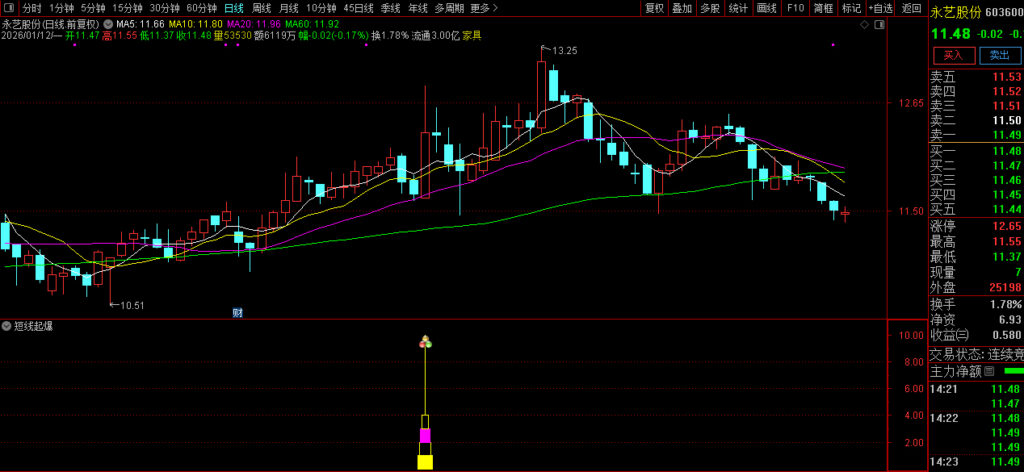The width and height of the screenshot is (1024, 472).
Task: Click the signal balls icon in indicator
Action: pyautogui.click(x=425, y=342)
